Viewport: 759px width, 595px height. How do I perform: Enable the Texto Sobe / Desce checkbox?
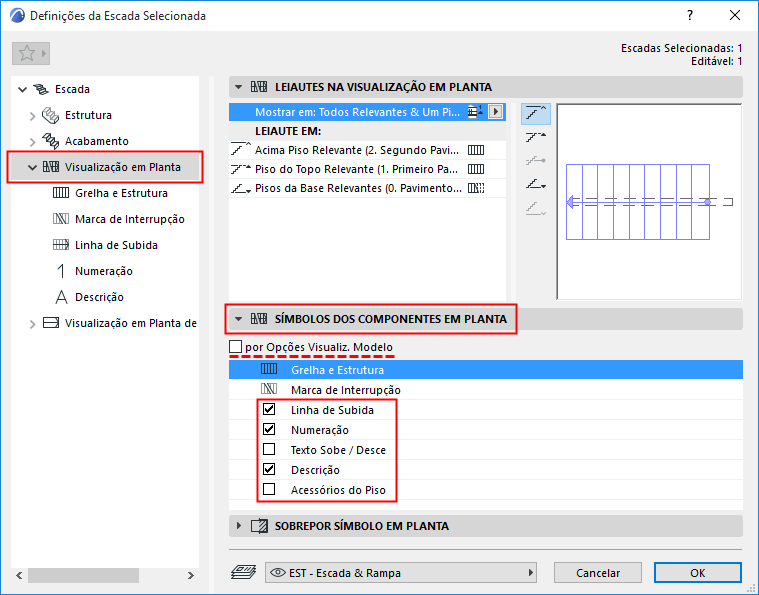coord(269,449)
